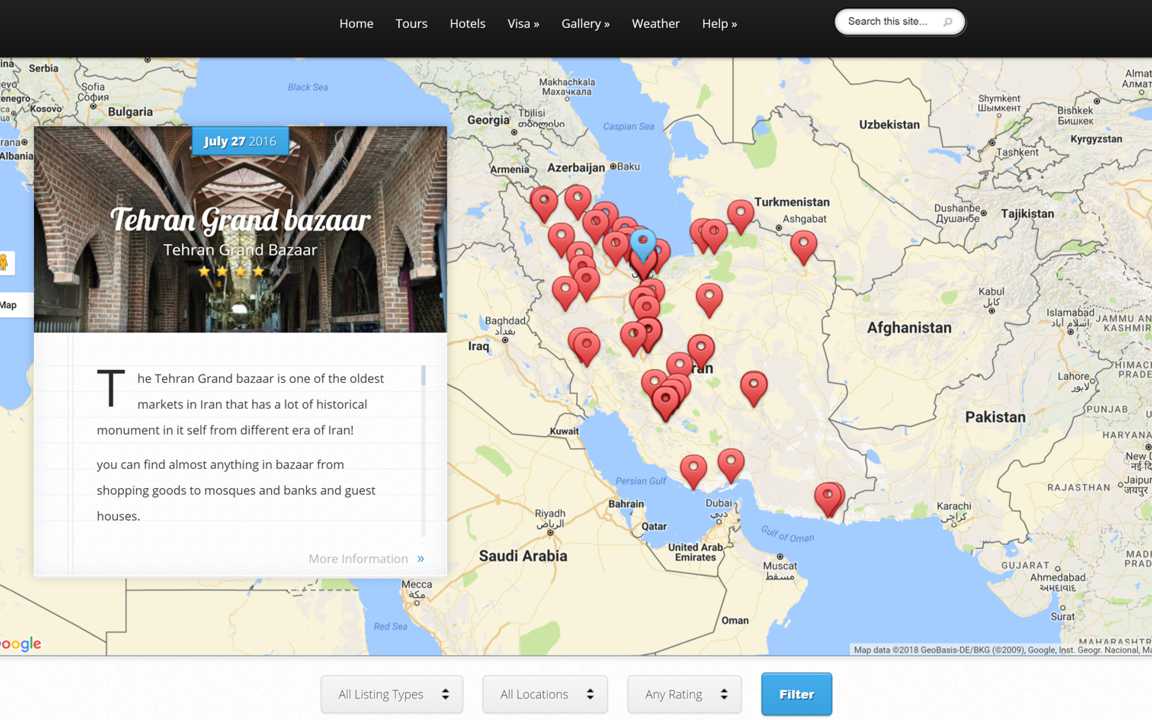Image resolution: width=1152 pixels, height=720 pixels.
Task: Click the magnifier icon in search box
Action: tap(947, 22)
